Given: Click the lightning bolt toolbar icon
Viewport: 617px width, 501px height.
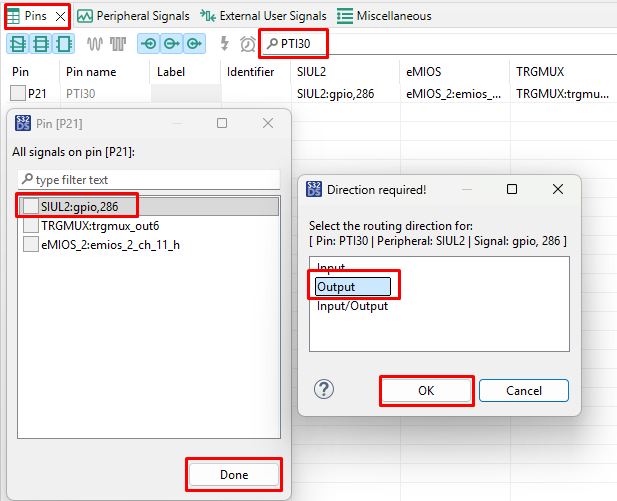Looking at the screenshot, I should pyautogui.click(x=225, y=44).
